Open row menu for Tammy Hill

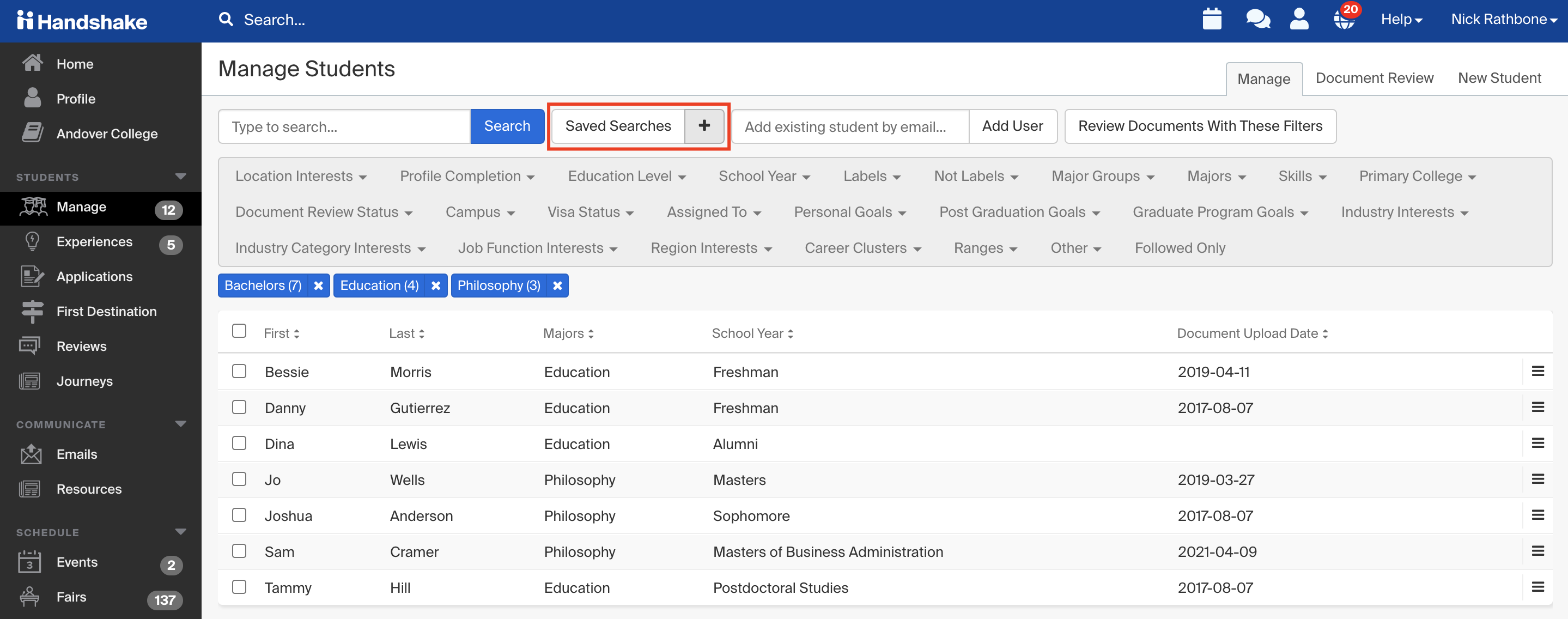1537,587
